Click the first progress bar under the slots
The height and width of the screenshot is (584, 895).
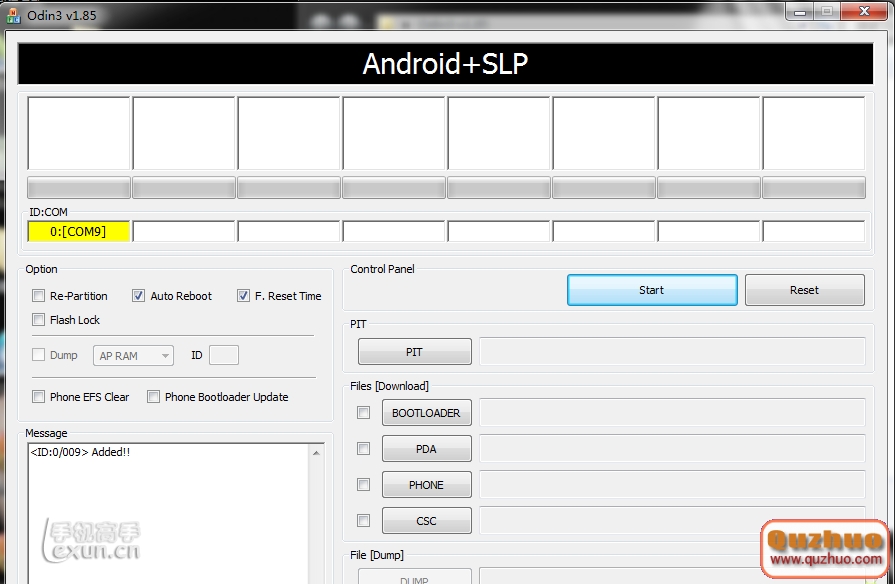(79, 187)
